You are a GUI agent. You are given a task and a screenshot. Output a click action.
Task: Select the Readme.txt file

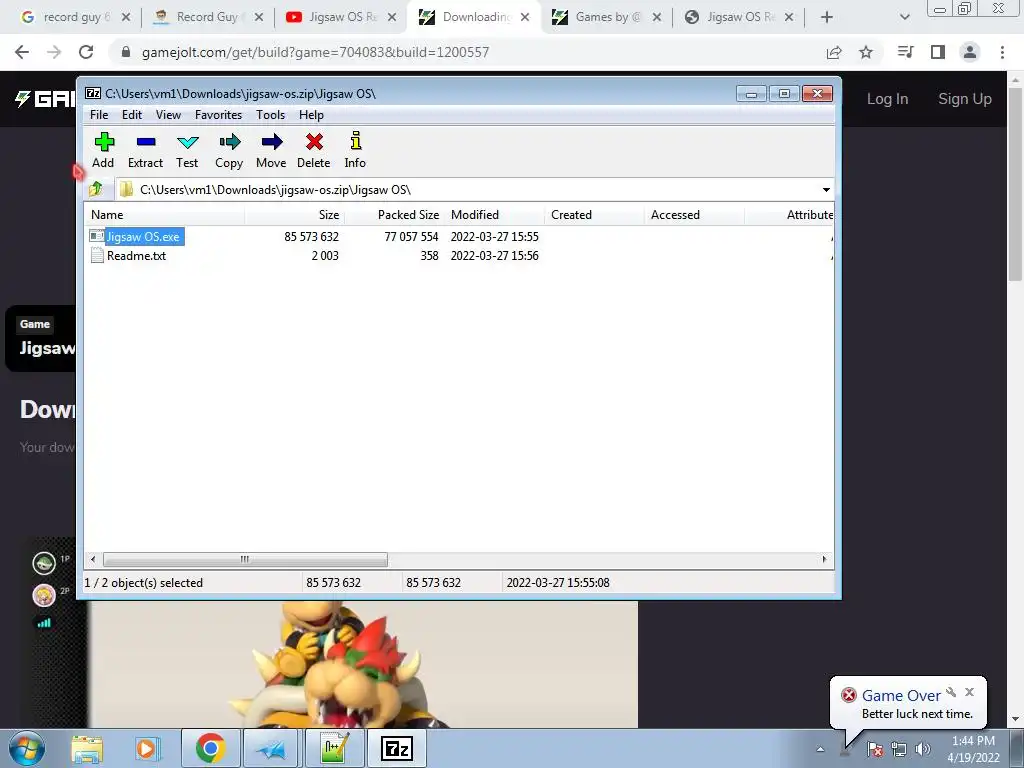[x=136, y=256]
